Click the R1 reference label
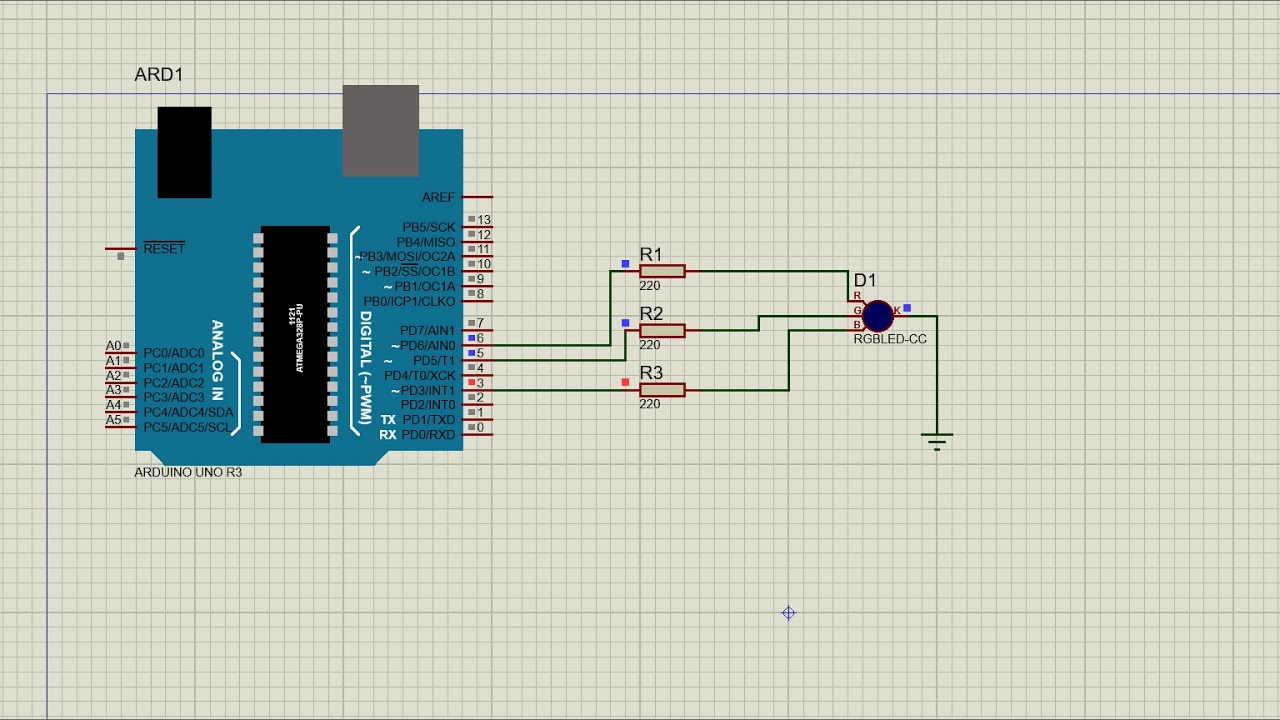 coord(651,255)
